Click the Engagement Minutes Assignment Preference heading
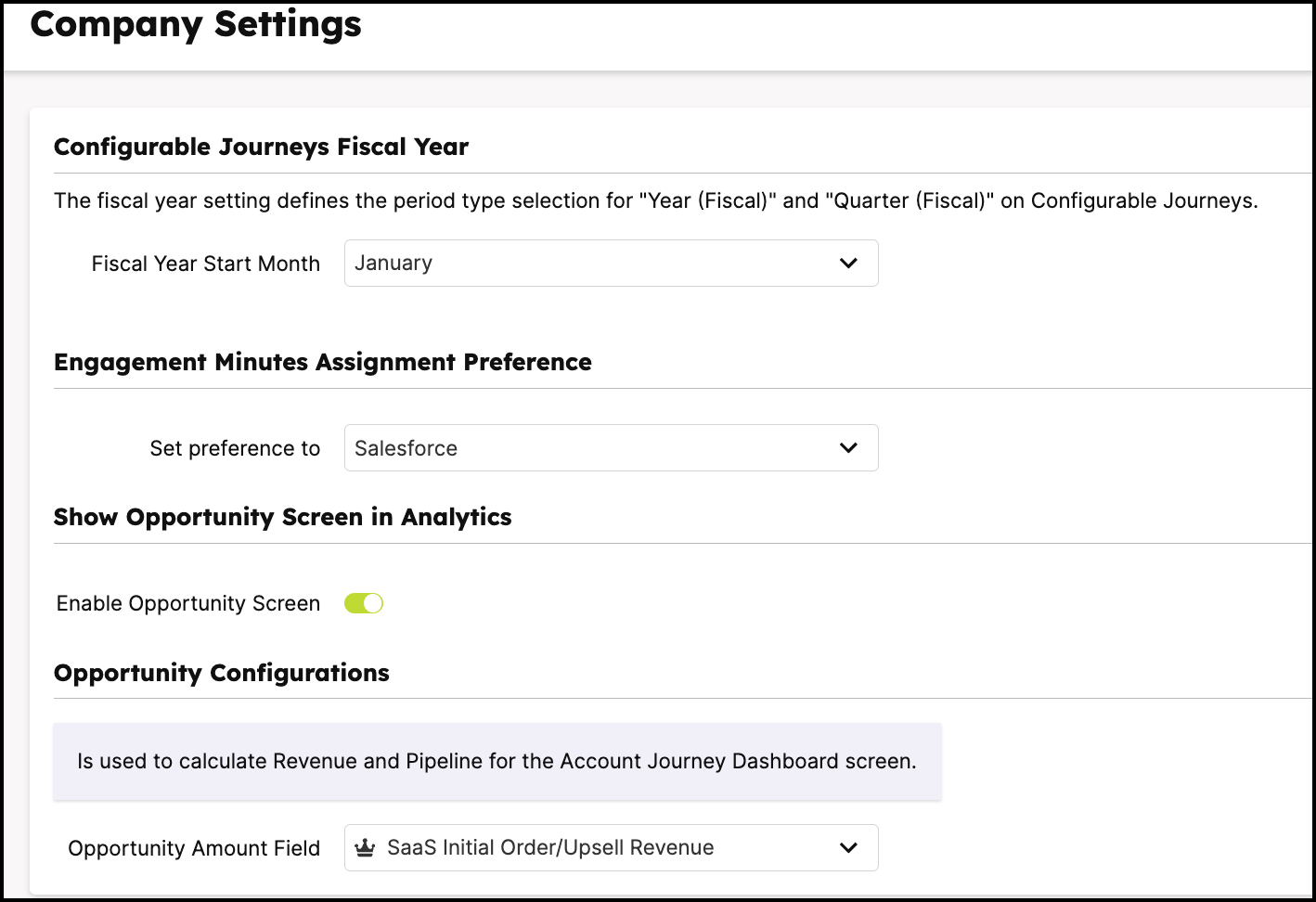This screenshot has width=1316, height=902. (322, 362)
